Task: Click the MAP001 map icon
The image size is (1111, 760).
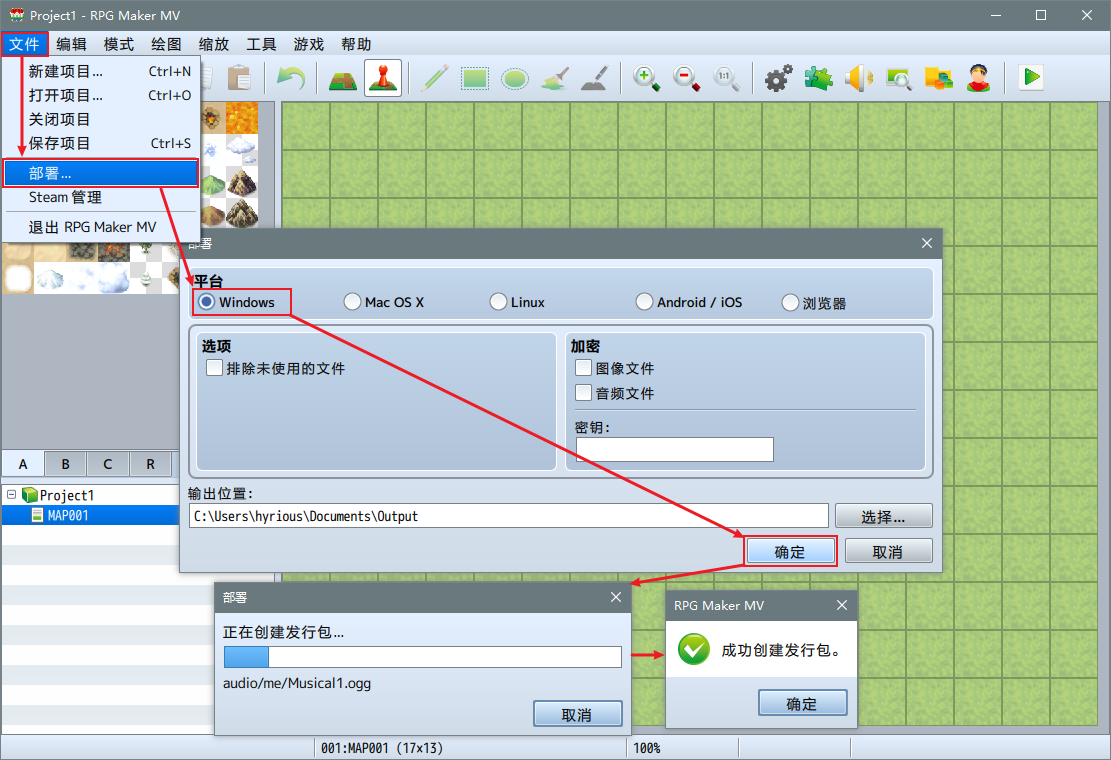Action: coord(38,515)
